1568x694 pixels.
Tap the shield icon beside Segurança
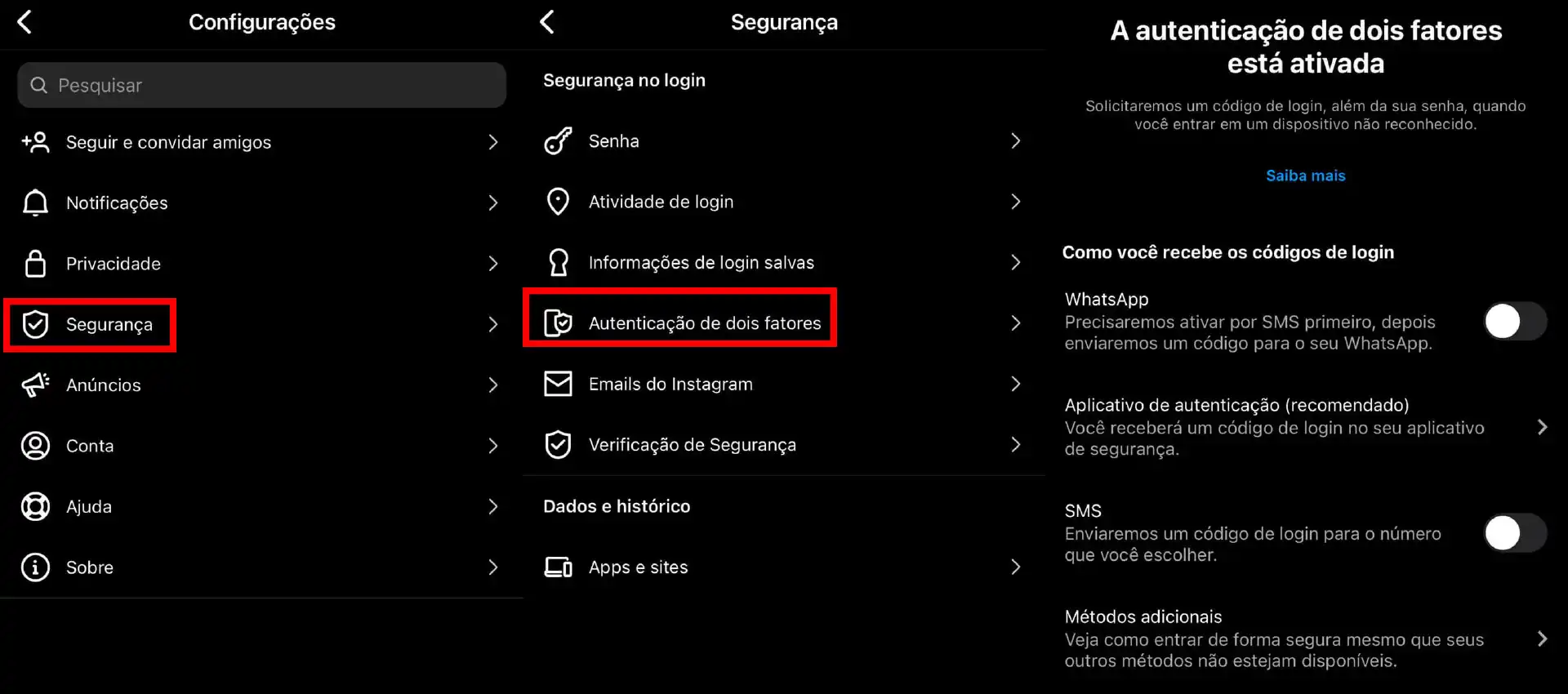pyautogui.click(x=35, y=324)
